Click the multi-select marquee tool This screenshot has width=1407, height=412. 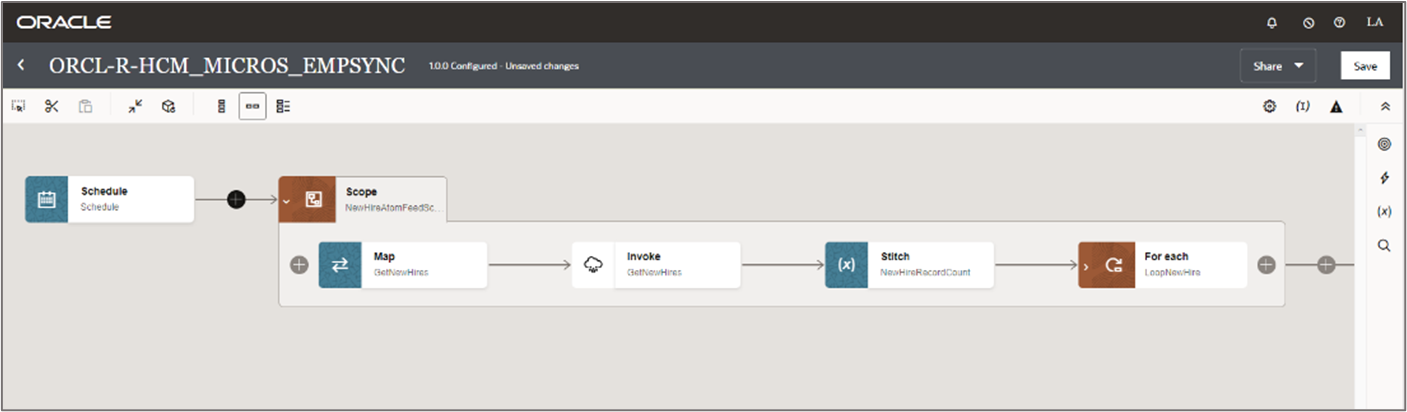point(19,106)
